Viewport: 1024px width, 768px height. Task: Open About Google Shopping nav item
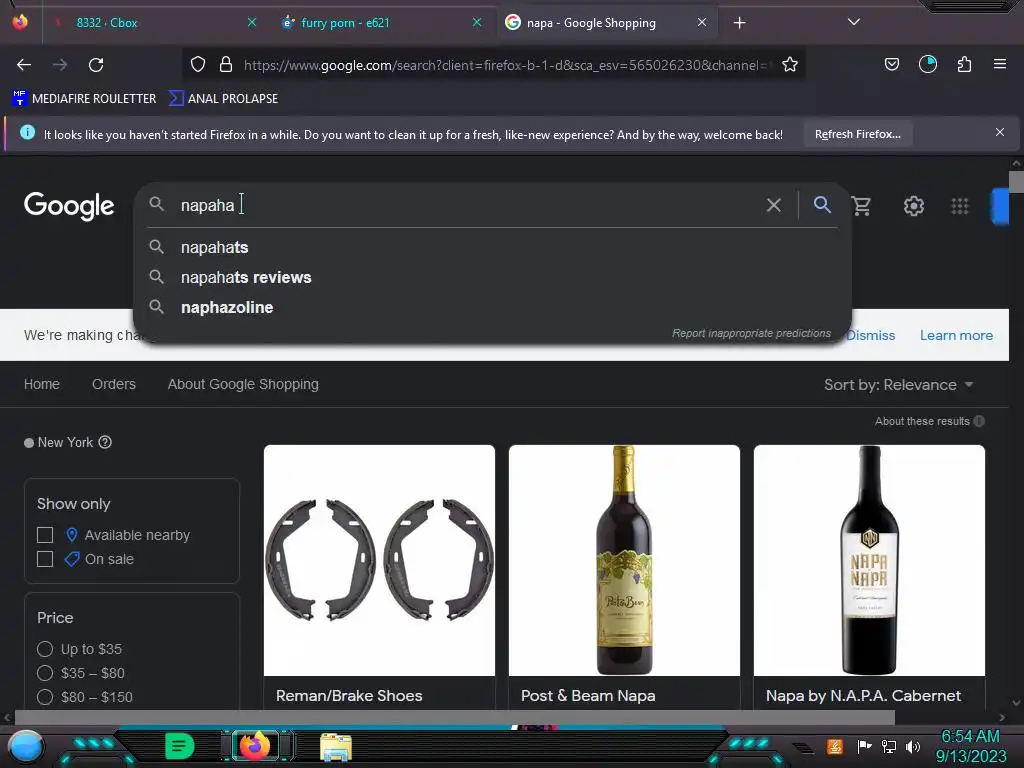click(243, 384)
